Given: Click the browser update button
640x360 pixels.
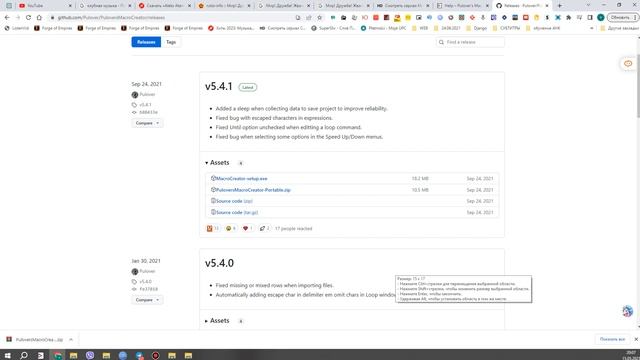Looking at the screenshot, I should (x=622, y=18).
